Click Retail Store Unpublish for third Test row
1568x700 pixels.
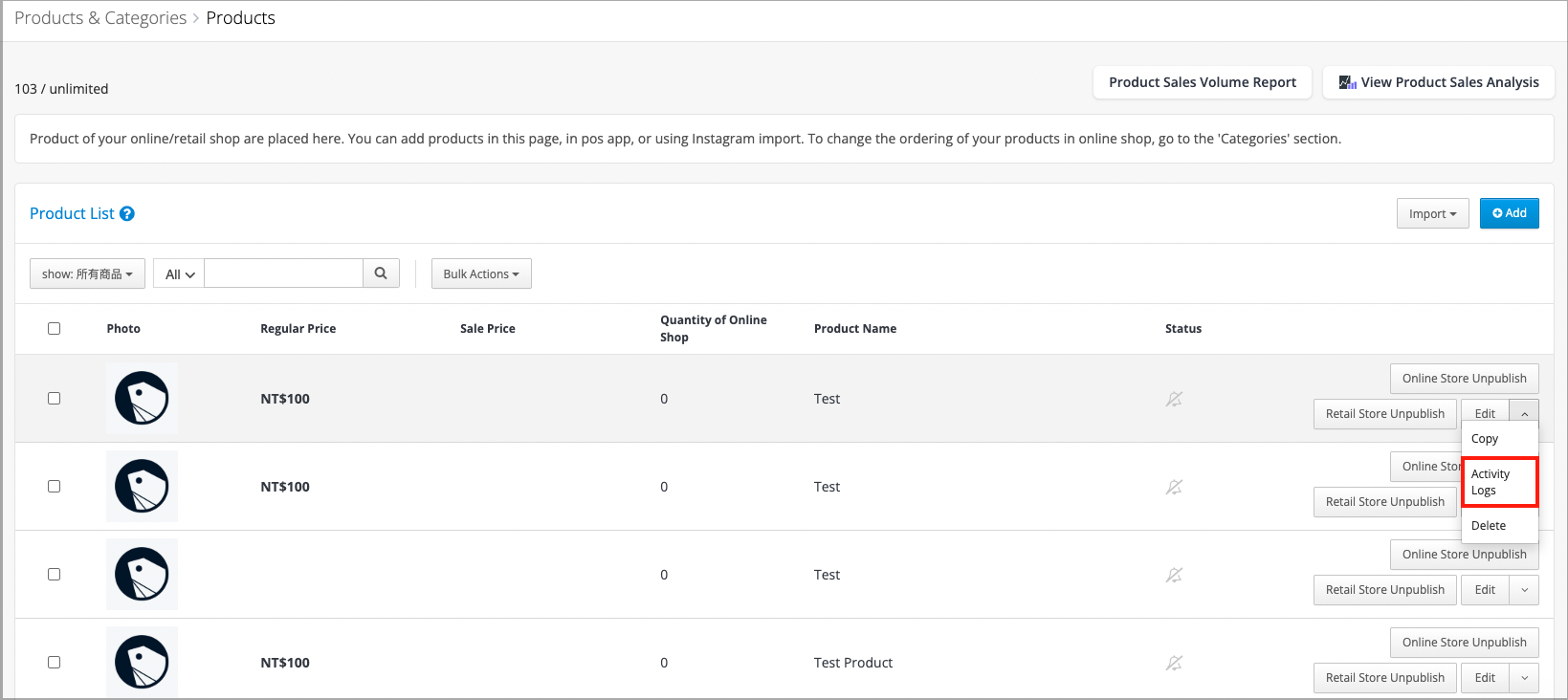1384,590
